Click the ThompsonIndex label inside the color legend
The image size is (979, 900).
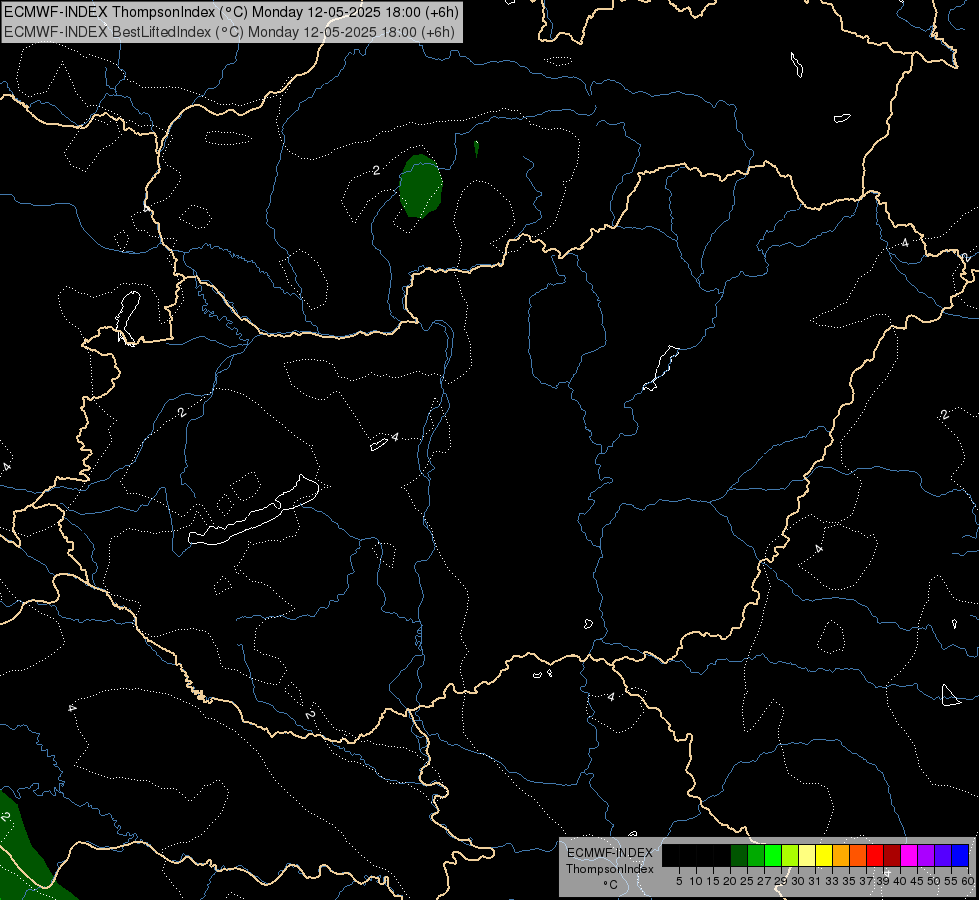610,869
